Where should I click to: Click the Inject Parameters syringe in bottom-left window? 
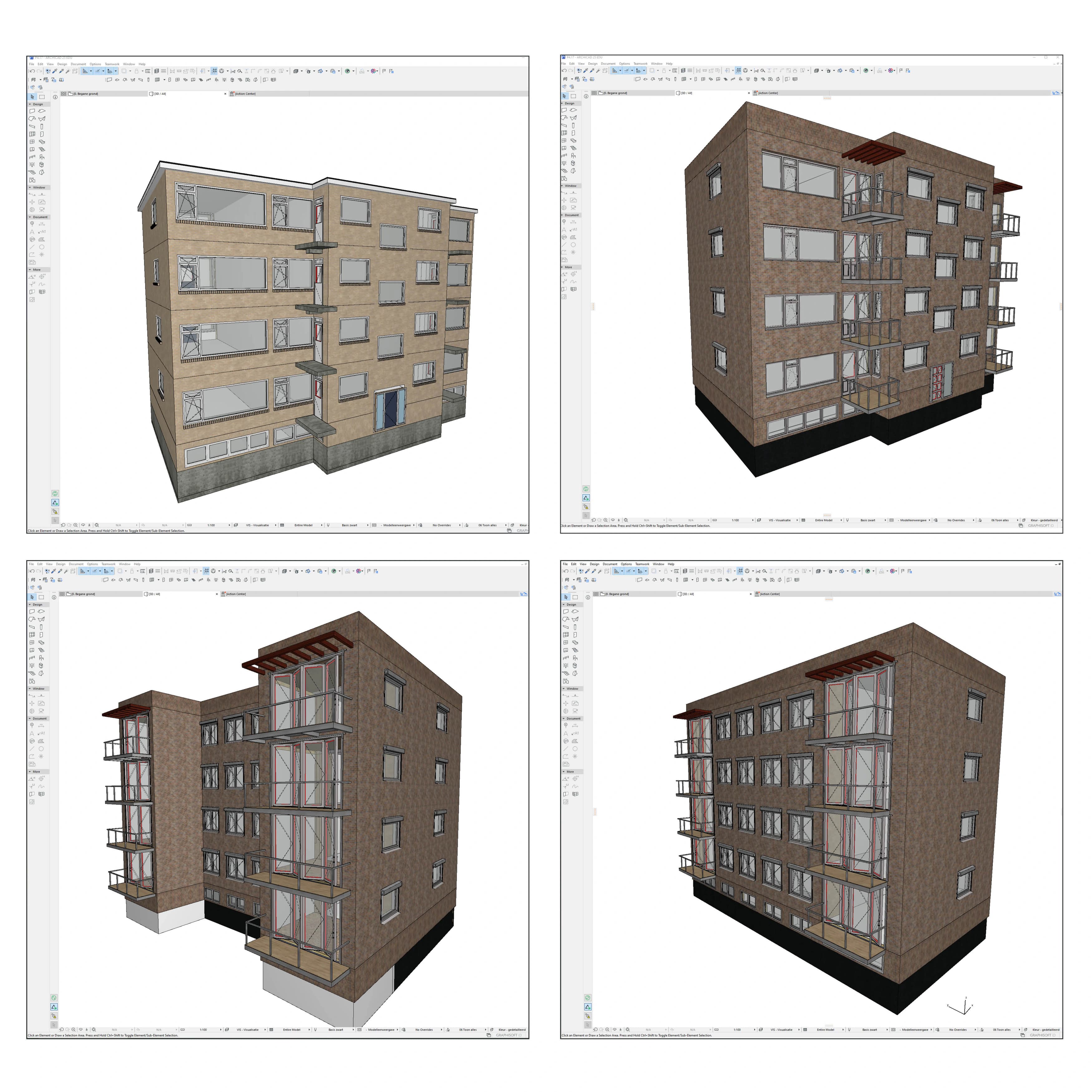[x=61, y=571]
